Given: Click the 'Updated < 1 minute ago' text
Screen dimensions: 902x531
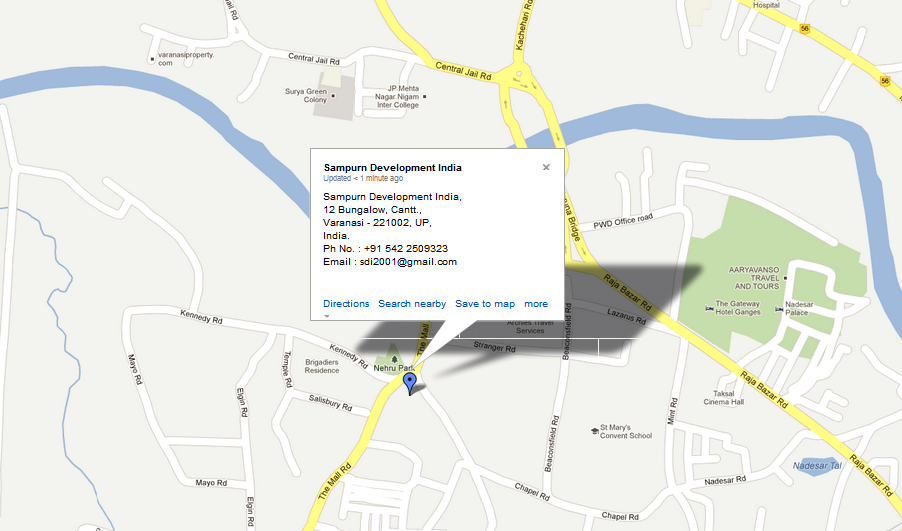Looking at the screenshot, I should (x=363, y=178).
